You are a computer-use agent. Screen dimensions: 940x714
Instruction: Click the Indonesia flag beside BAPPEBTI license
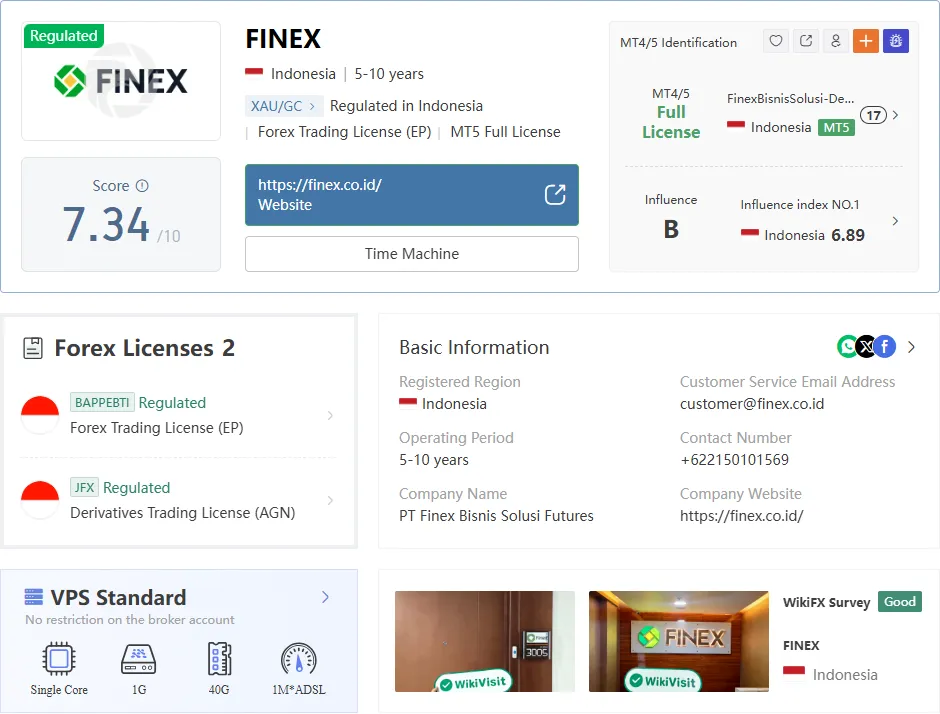[40, 415]
